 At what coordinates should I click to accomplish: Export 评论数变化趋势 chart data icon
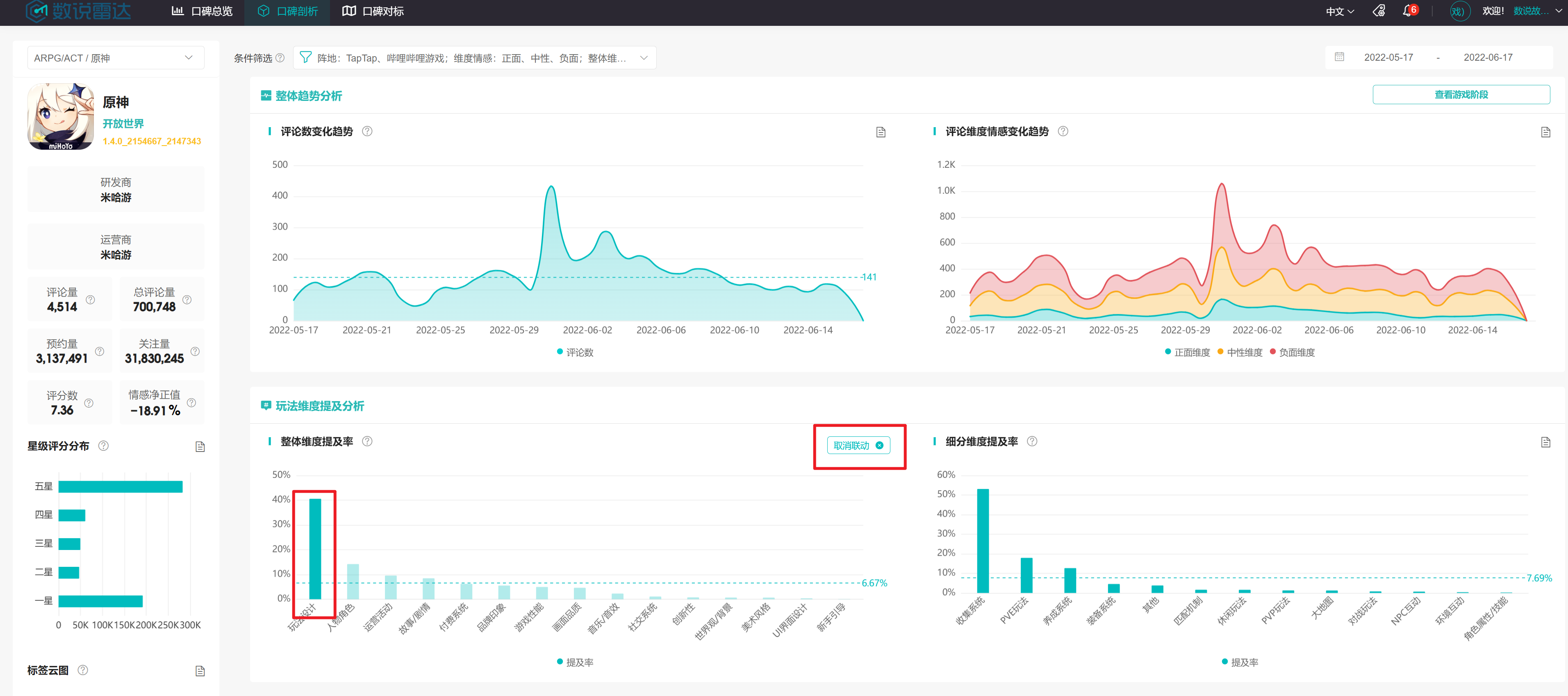point(880,132)
